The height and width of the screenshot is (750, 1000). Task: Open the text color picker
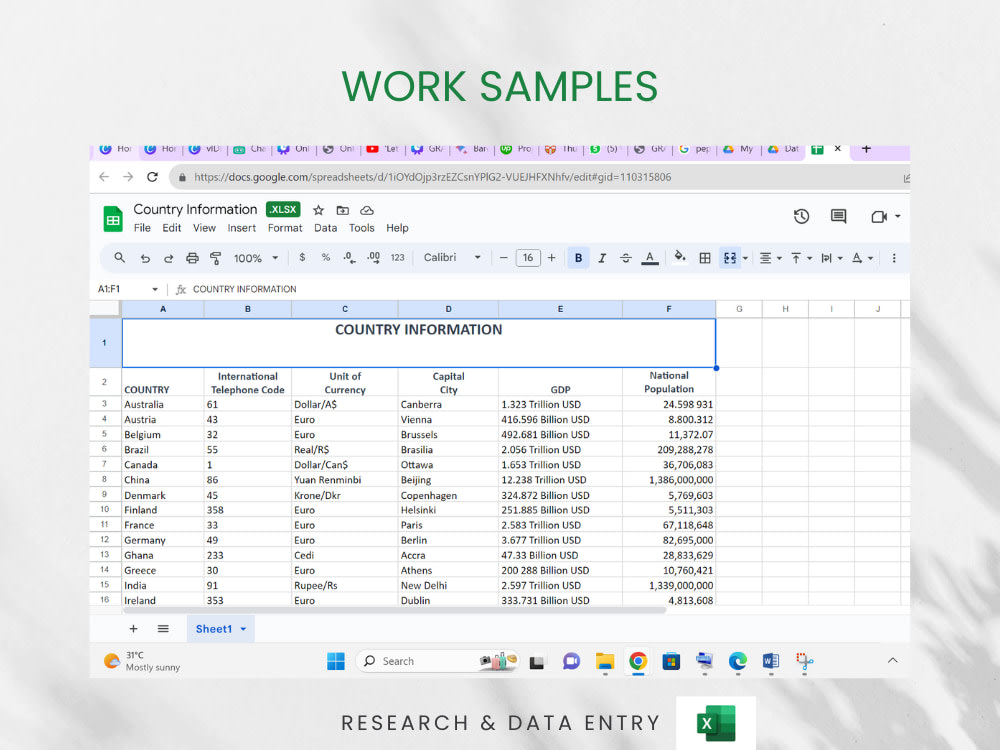tap(650, 258)
